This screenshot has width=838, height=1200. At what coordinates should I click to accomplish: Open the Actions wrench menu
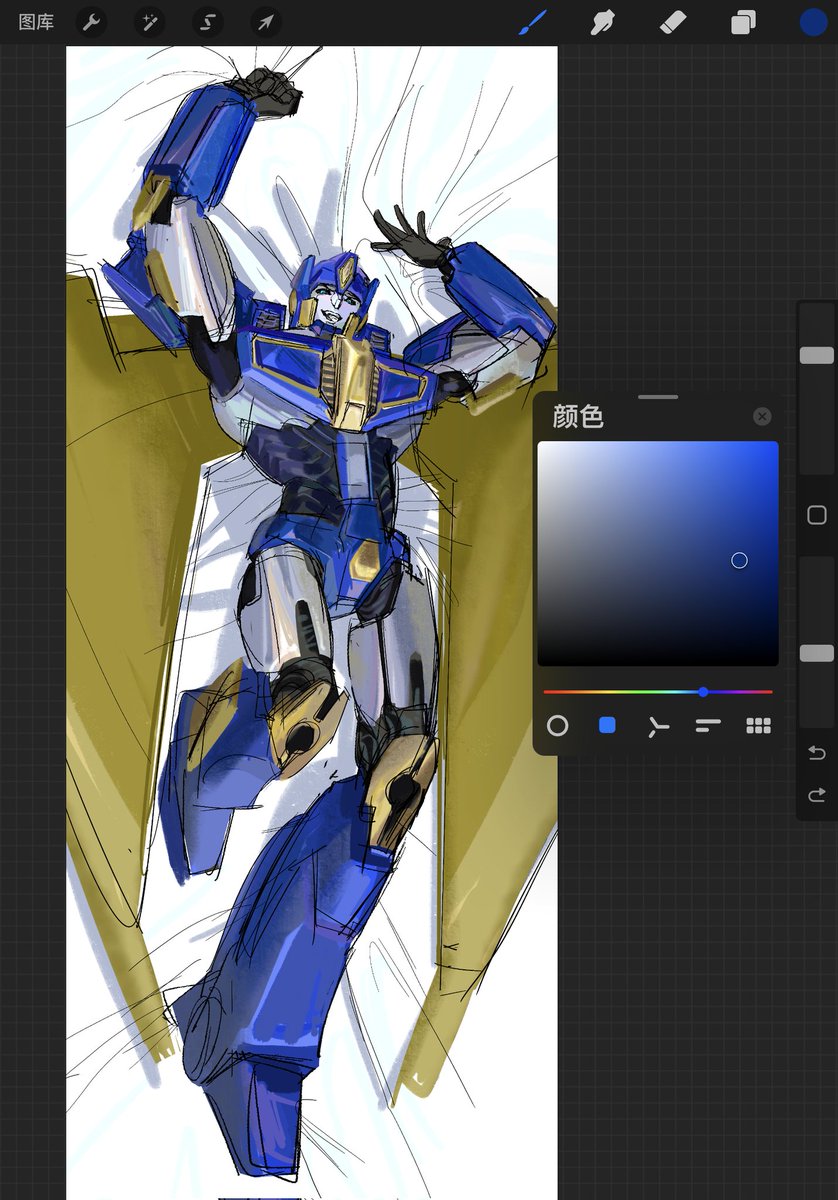pos(92,22)
